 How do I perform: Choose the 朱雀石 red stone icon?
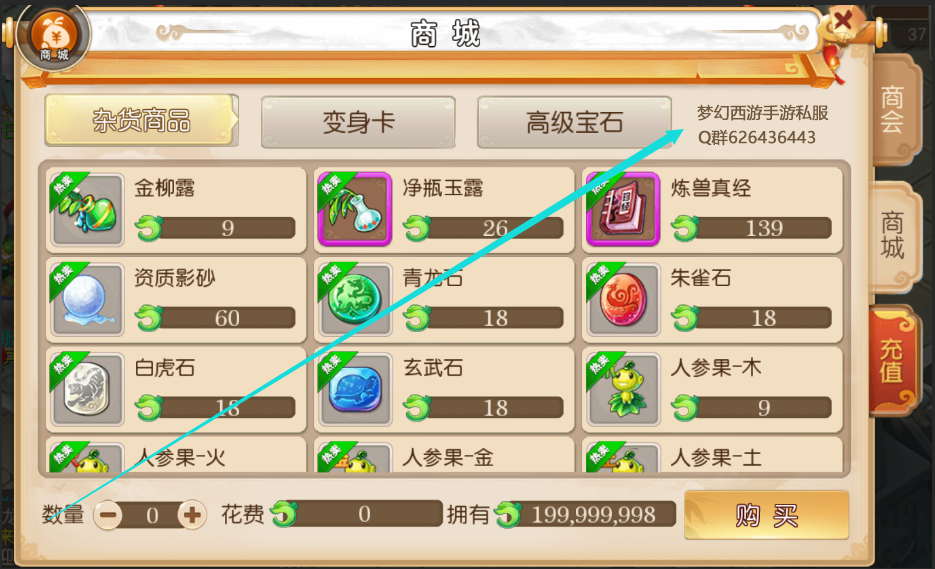pyautogui.click(x=623, y=299)
